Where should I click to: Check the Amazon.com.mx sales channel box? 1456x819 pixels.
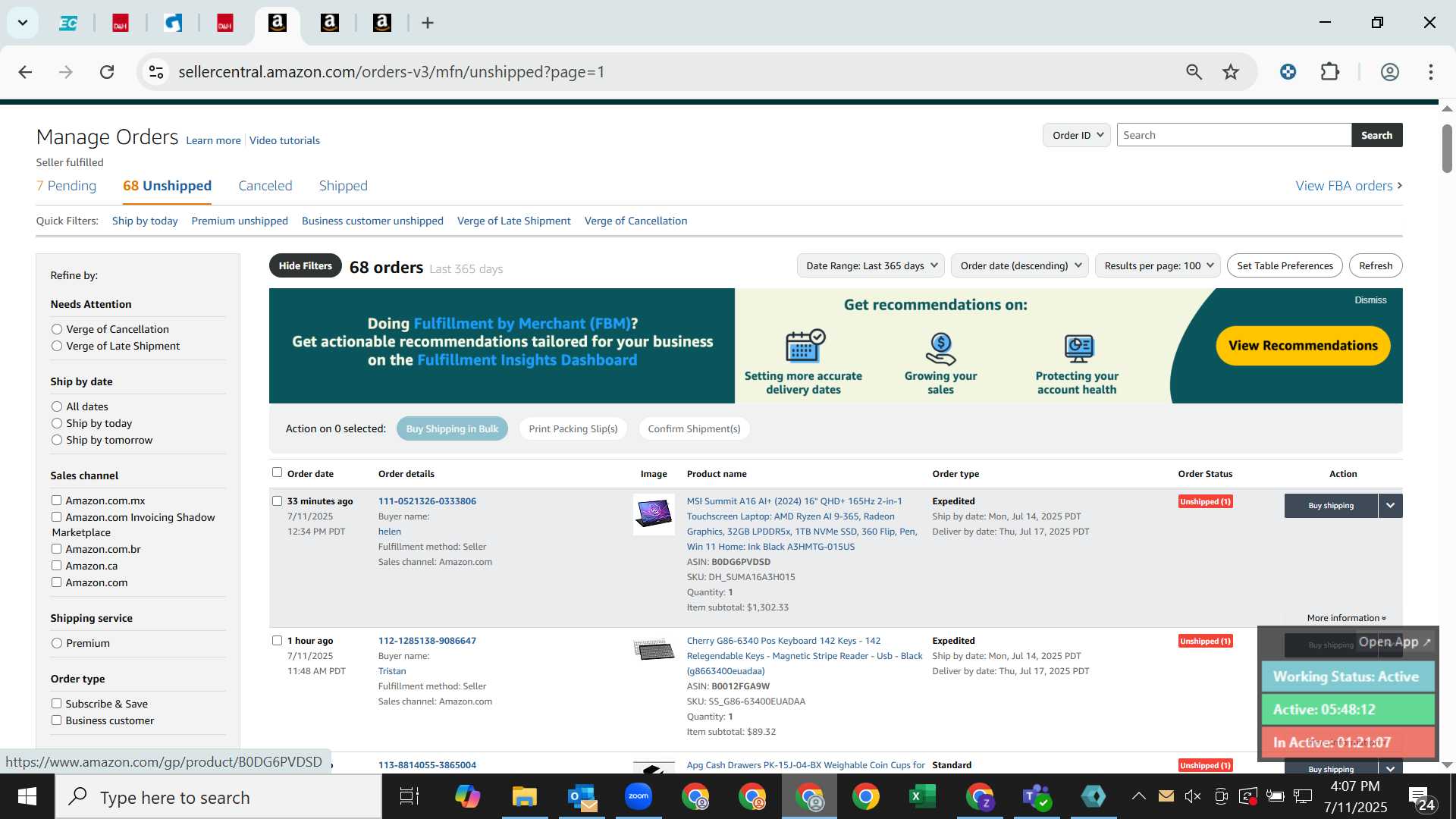coord(56,500)
